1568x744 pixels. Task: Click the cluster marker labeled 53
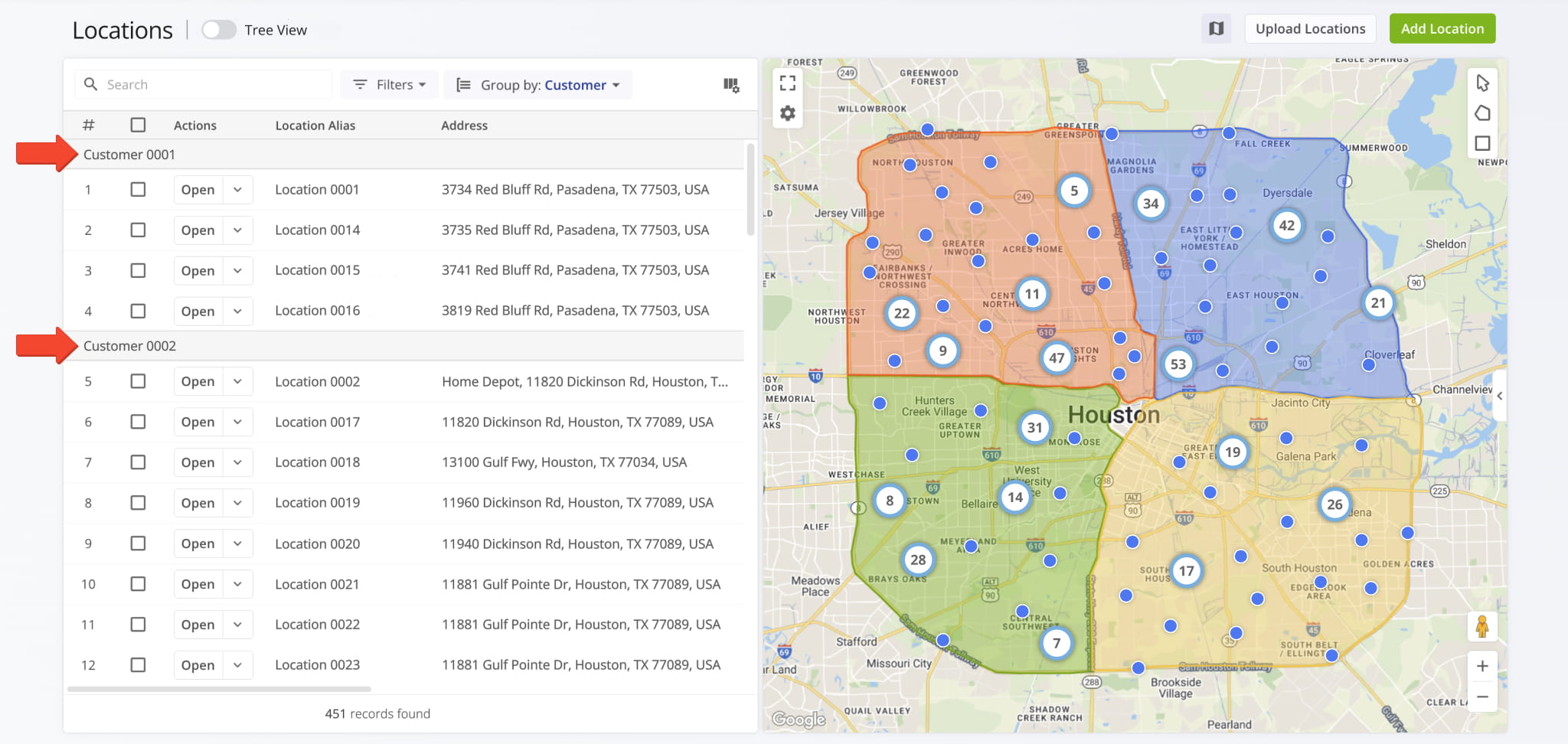[x=1178, y=364]
